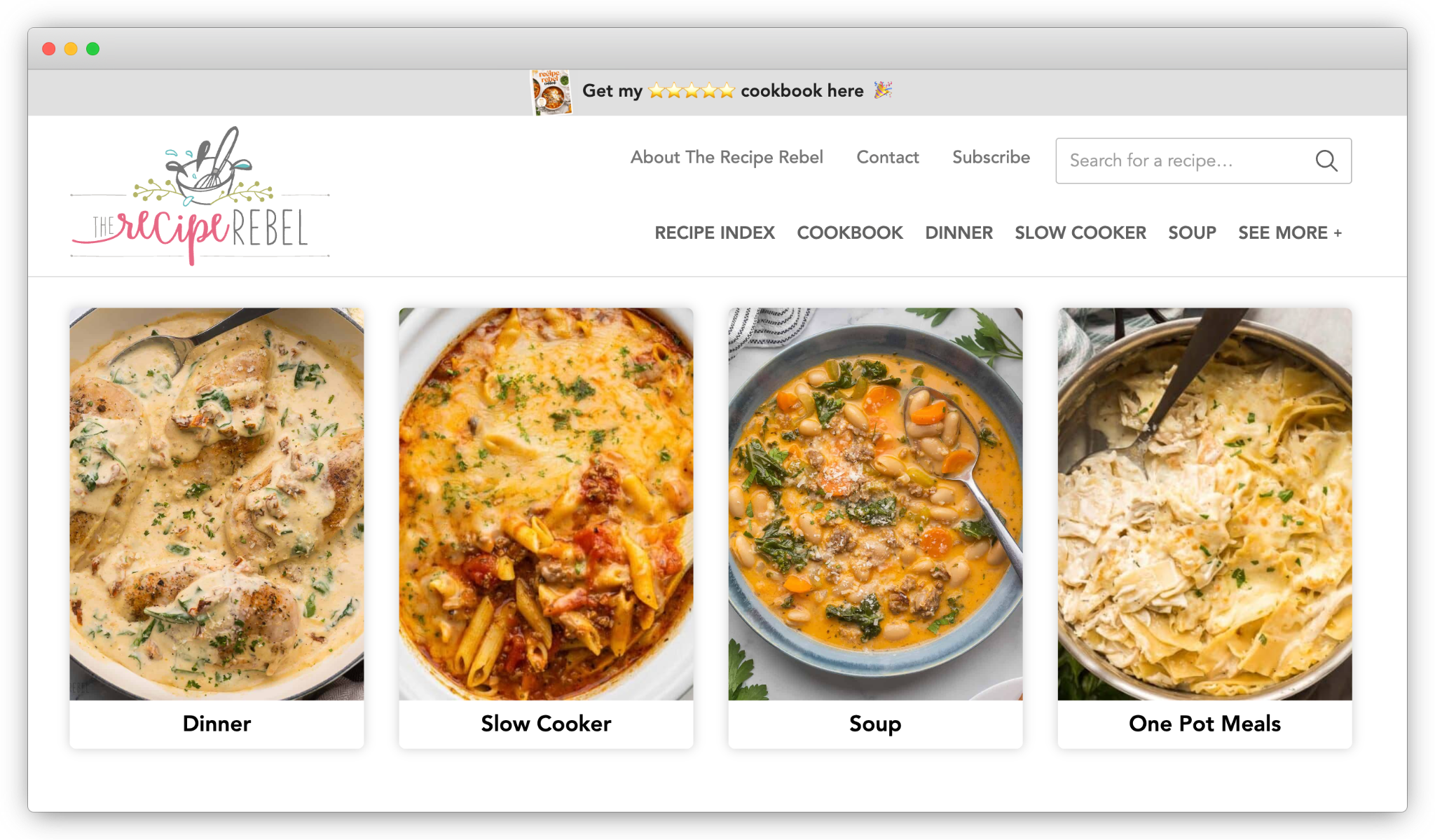This screenshot has height=840, width=1435.
Task: Open The Recipe Rebel logo homepage
Action: (x=200, y=195)
